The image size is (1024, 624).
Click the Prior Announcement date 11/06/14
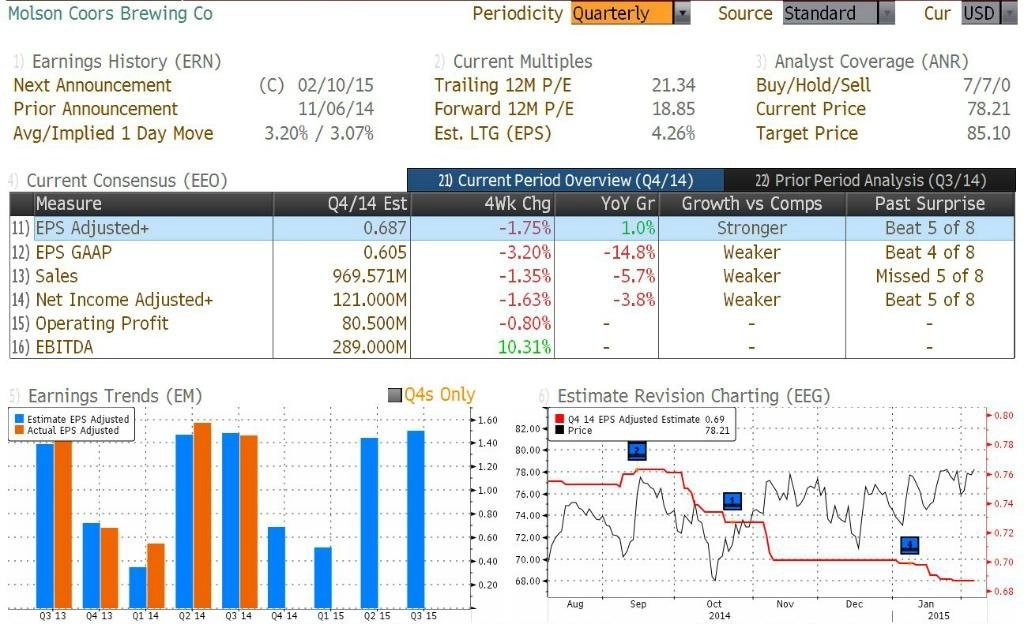tap(336, 108)
